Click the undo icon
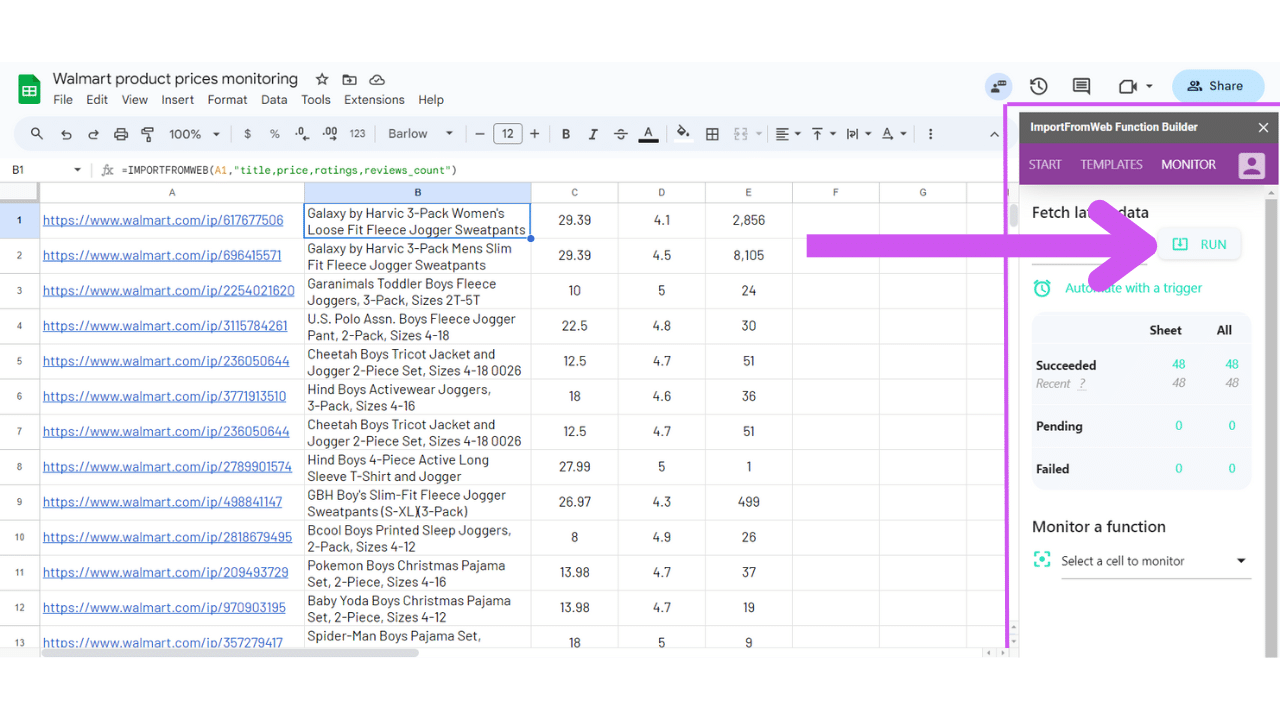 66,134
